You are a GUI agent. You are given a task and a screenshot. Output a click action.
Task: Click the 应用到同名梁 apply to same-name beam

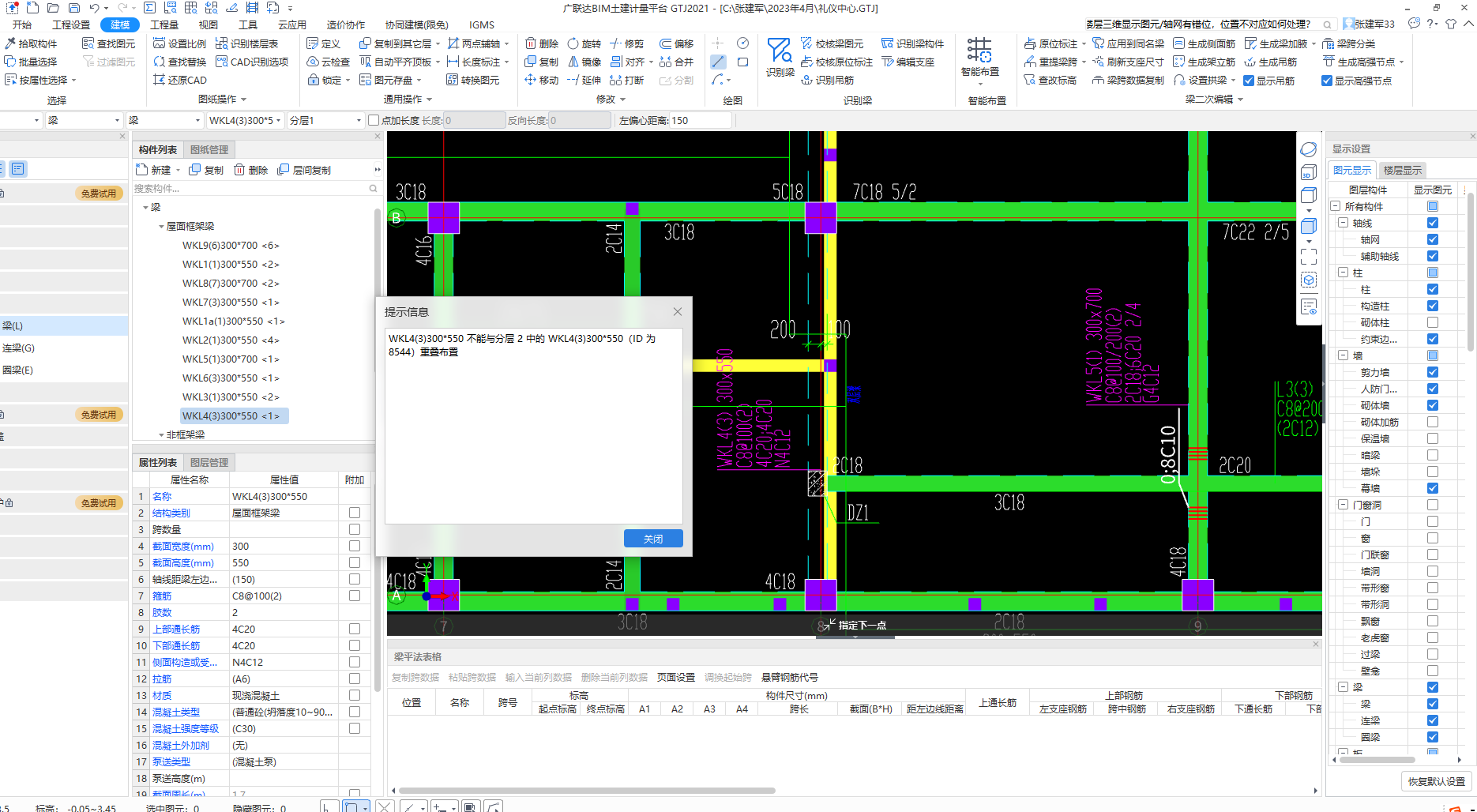click(1128, 43)
